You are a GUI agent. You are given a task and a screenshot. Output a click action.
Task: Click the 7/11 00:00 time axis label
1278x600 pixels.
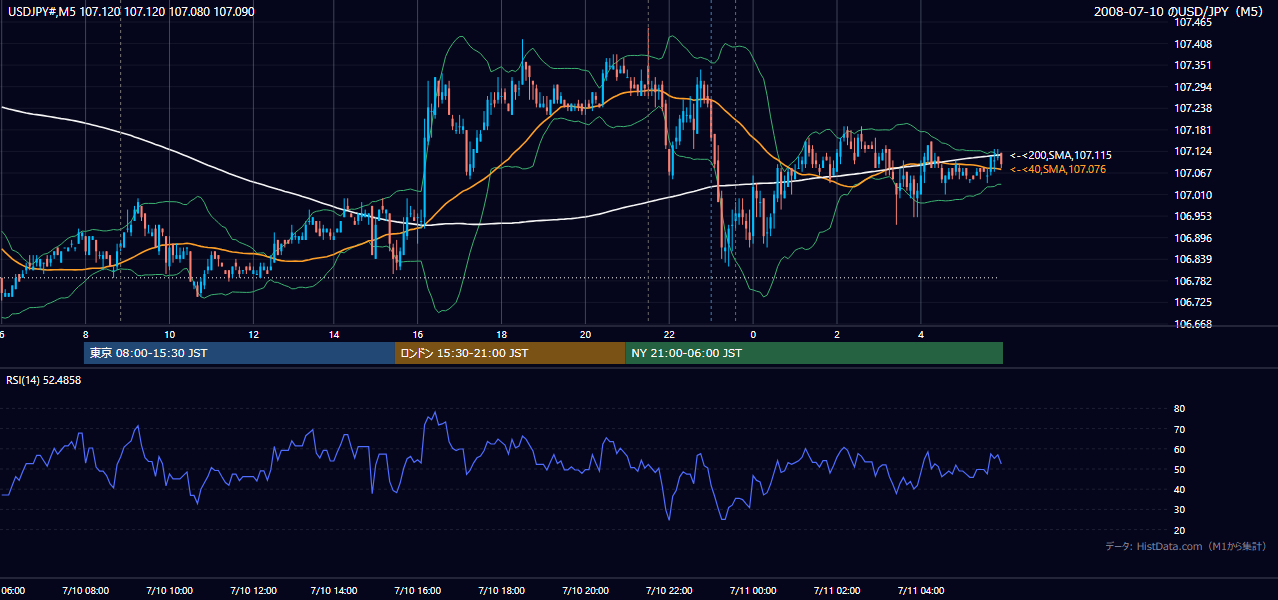[754, 591]
